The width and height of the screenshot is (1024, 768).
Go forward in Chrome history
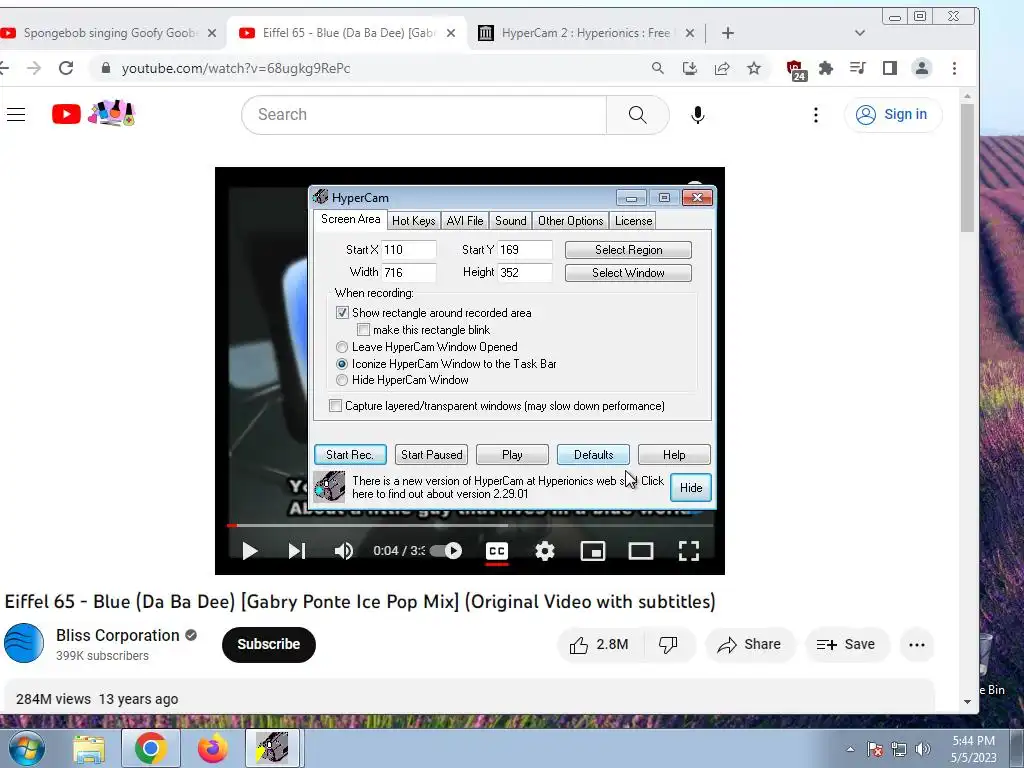point(34,68)
